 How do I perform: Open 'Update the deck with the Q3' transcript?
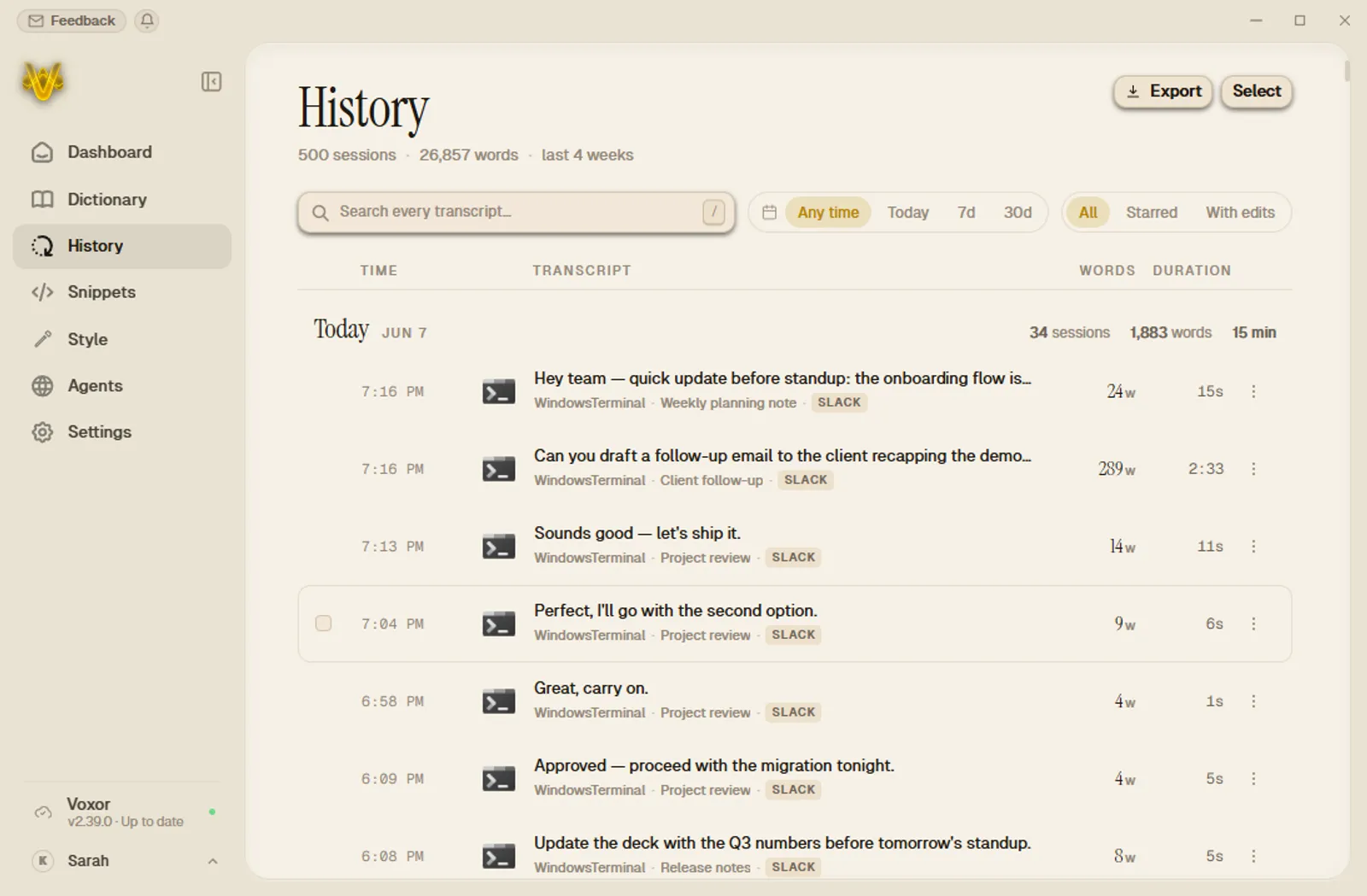(783, 843)
